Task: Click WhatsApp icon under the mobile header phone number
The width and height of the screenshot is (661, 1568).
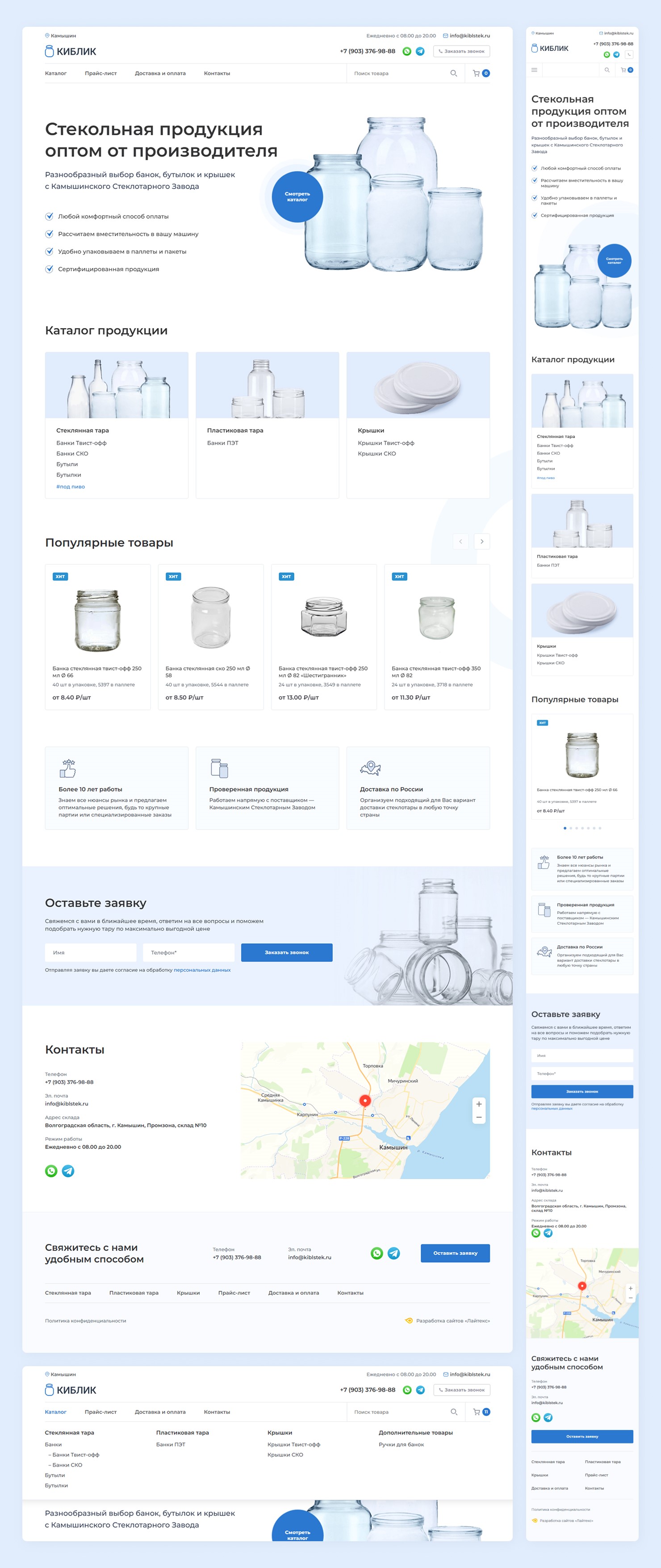Action: 606,55
